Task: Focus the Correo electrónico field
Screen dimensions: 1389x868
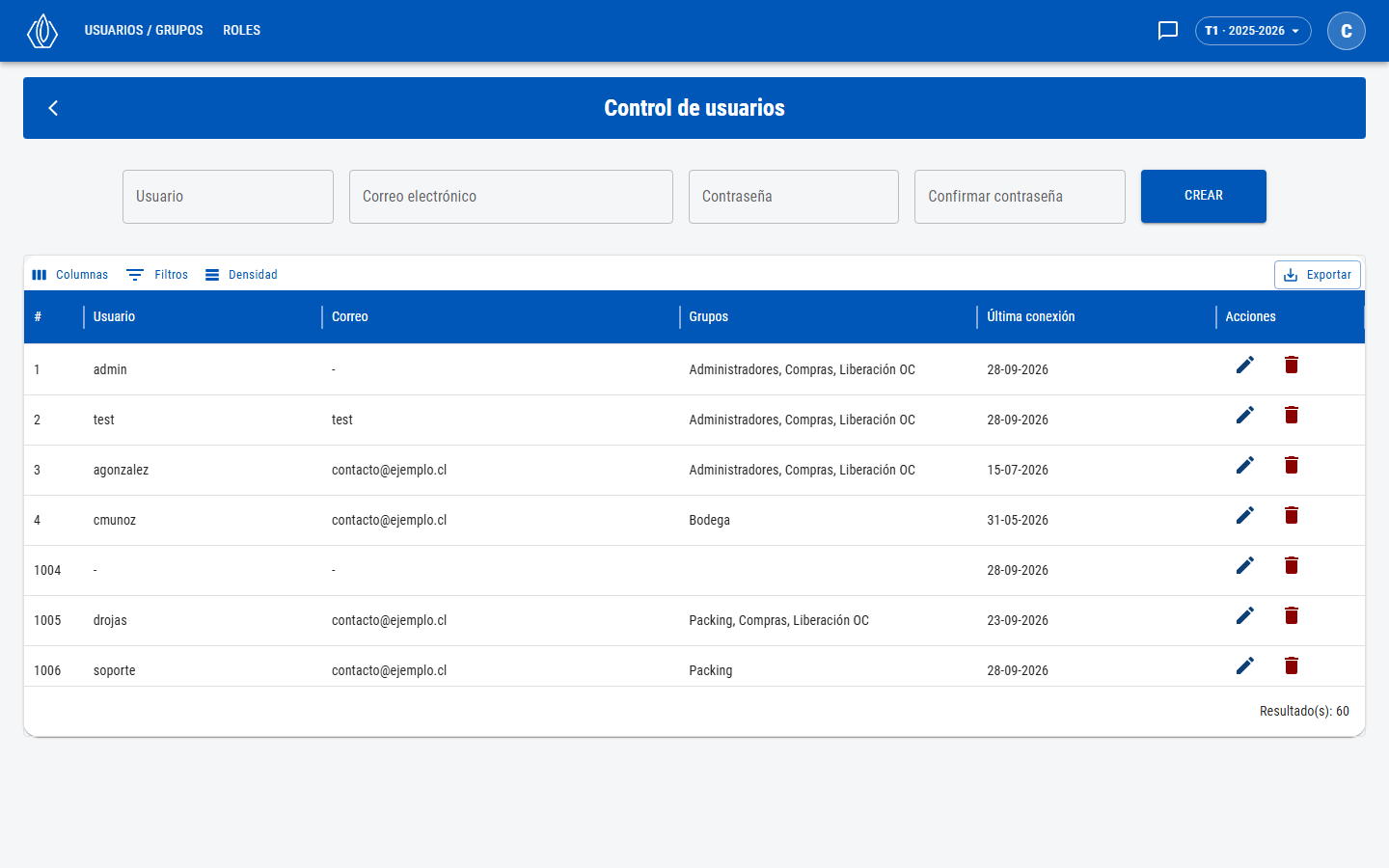Action: [x=511, y=197]
